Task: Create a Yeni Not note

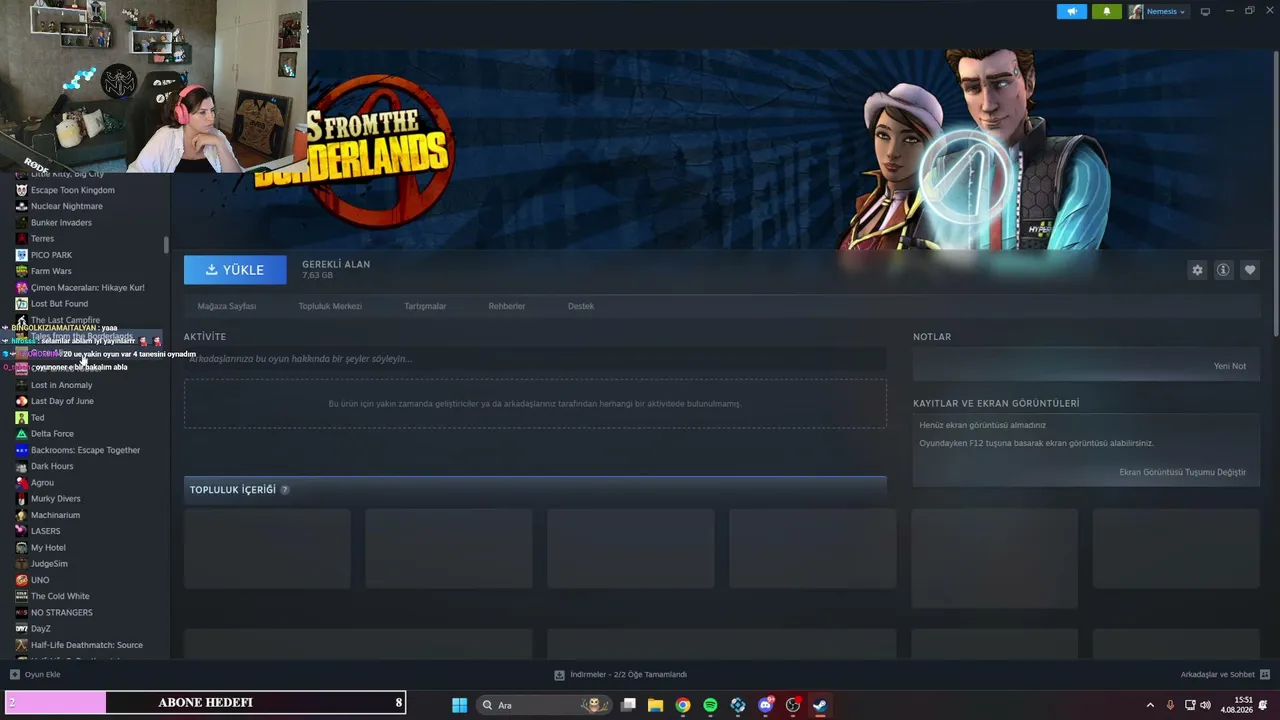Action: point(1230,366)
